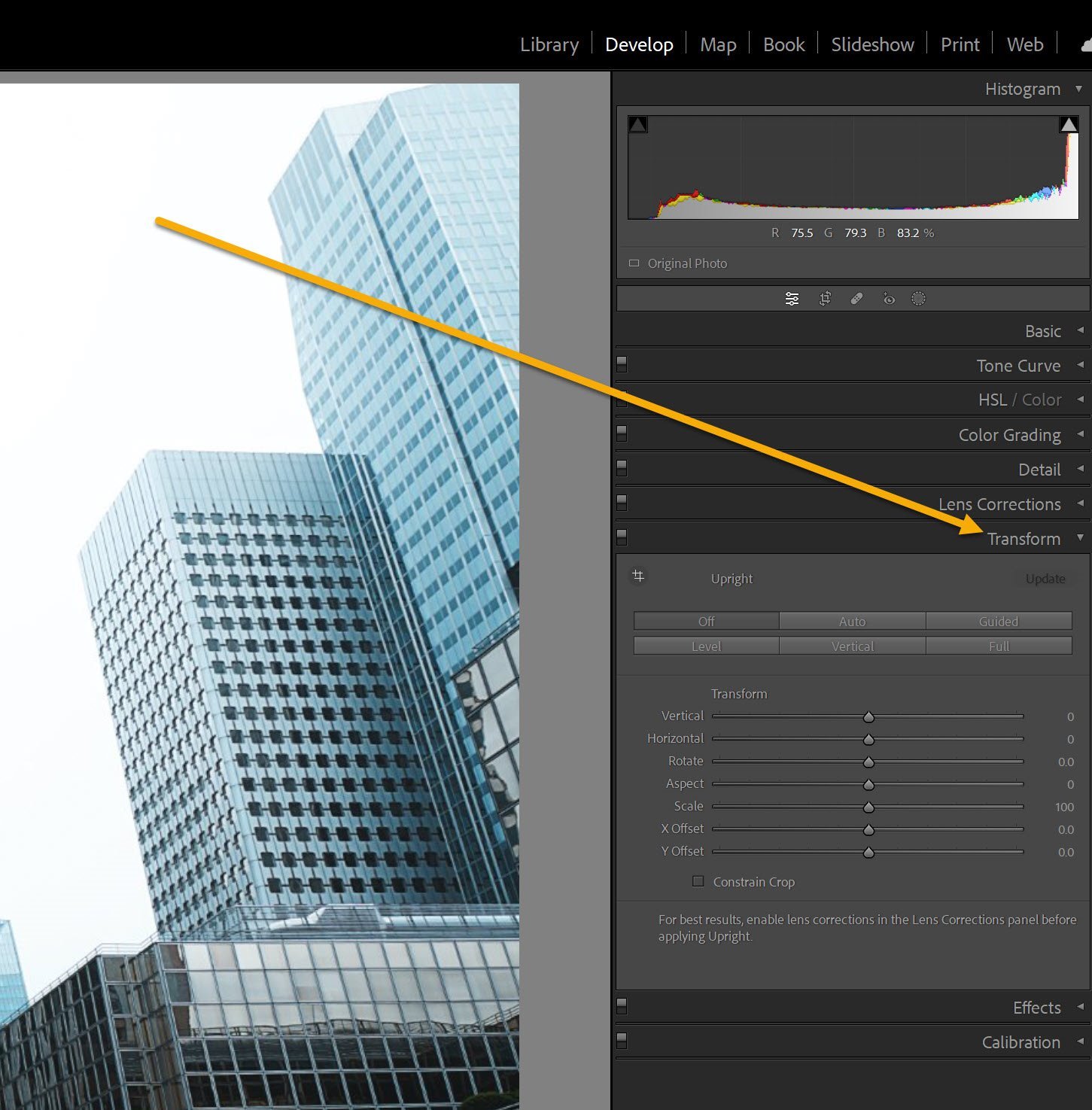Open the Slideshow module
This screenshot has height=1110, width=1092.
coord(871,44)
